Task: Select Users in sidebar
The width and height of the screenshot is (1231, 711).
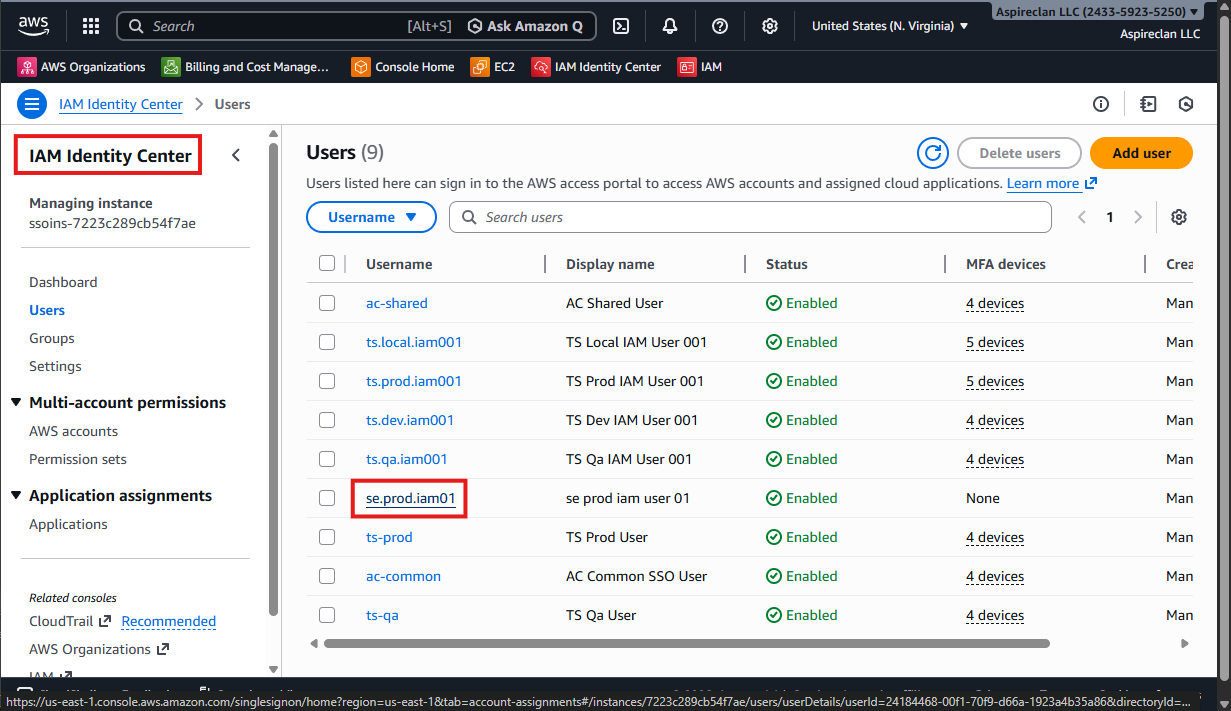Action: [47, 310]
